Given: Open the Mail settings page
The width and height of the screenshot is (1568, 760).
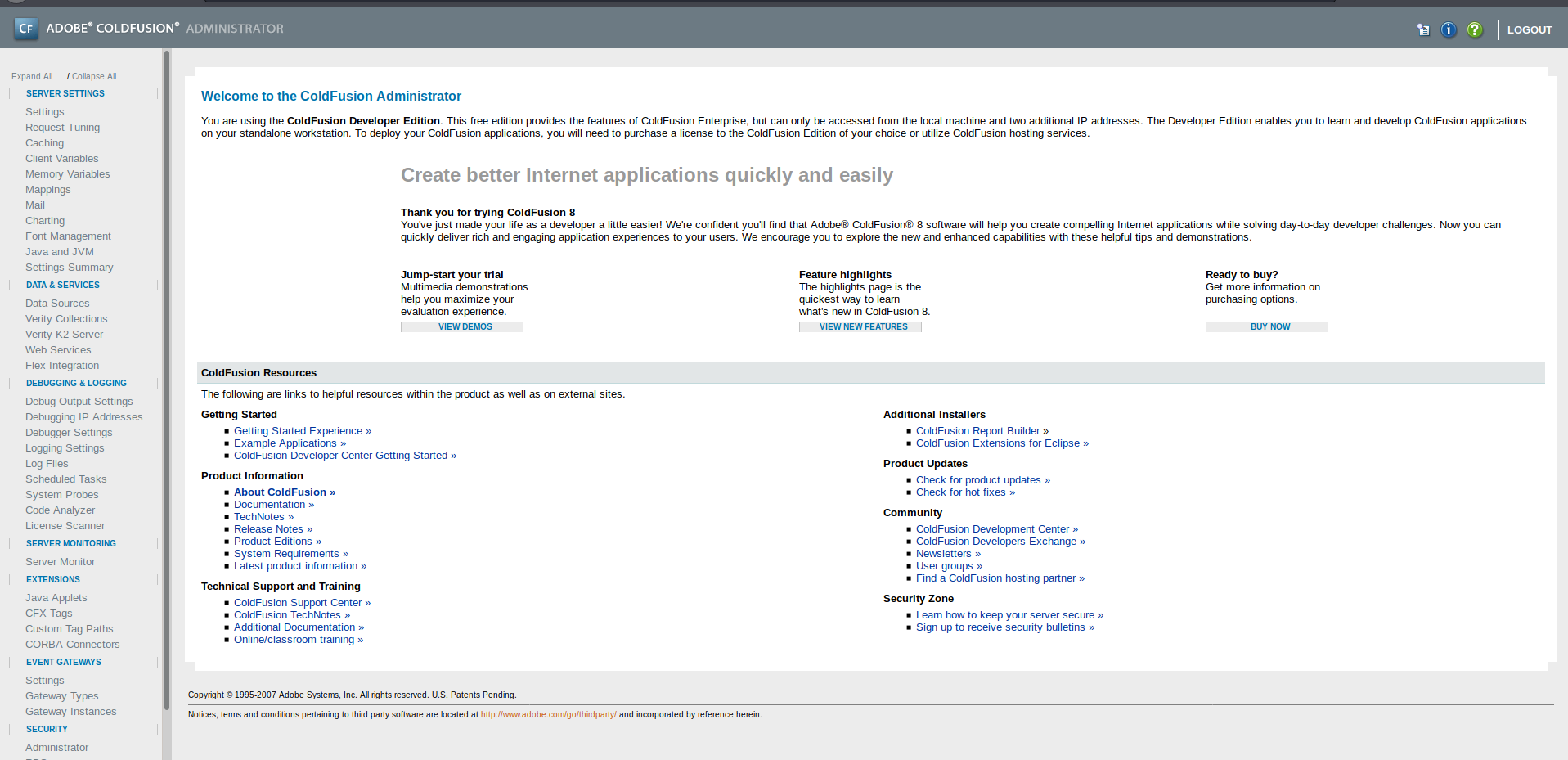Looking at the screenshot, I should click(35, 205).
